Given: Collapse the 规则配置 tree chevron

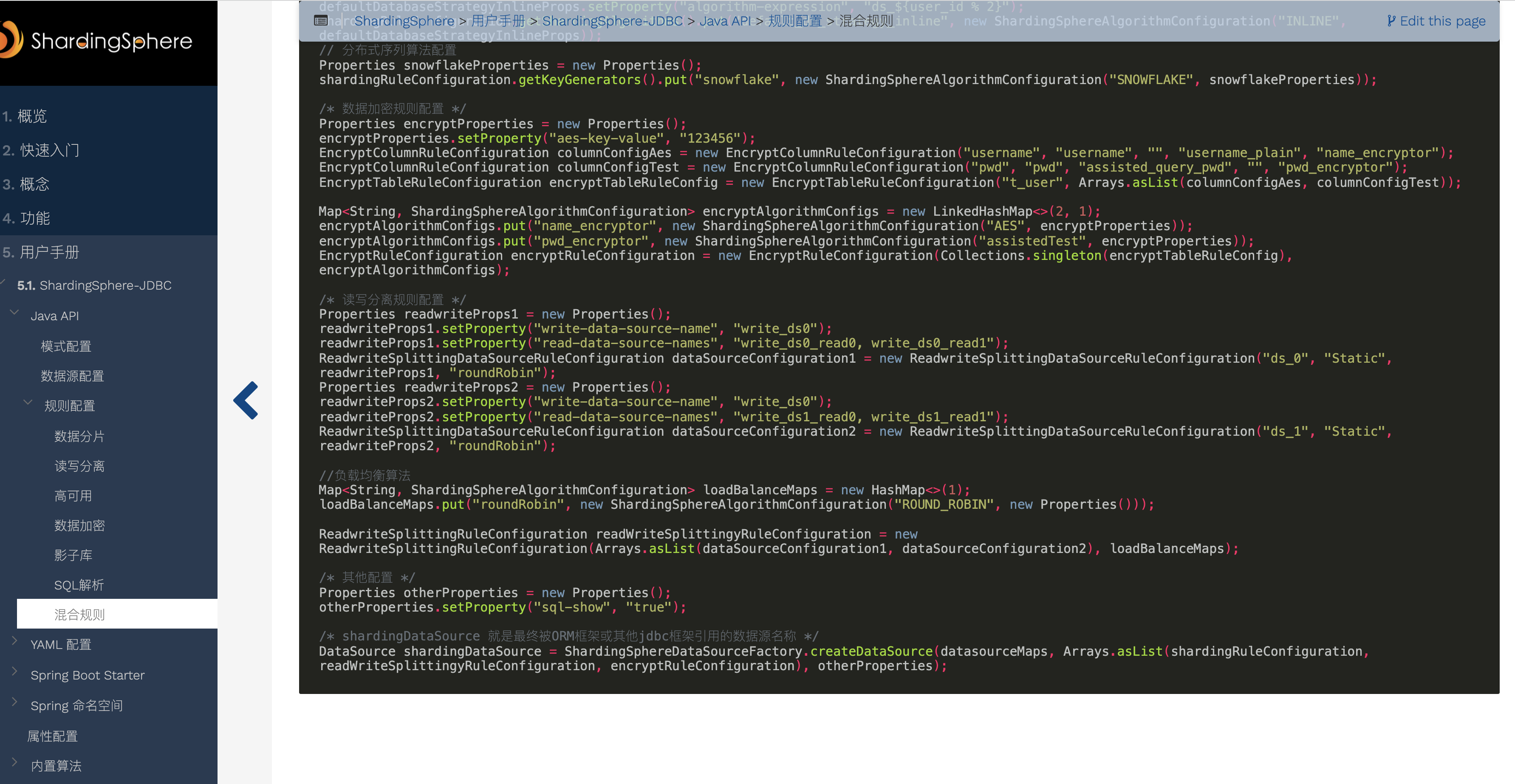Looking at the screenshot, I should 28,403.
